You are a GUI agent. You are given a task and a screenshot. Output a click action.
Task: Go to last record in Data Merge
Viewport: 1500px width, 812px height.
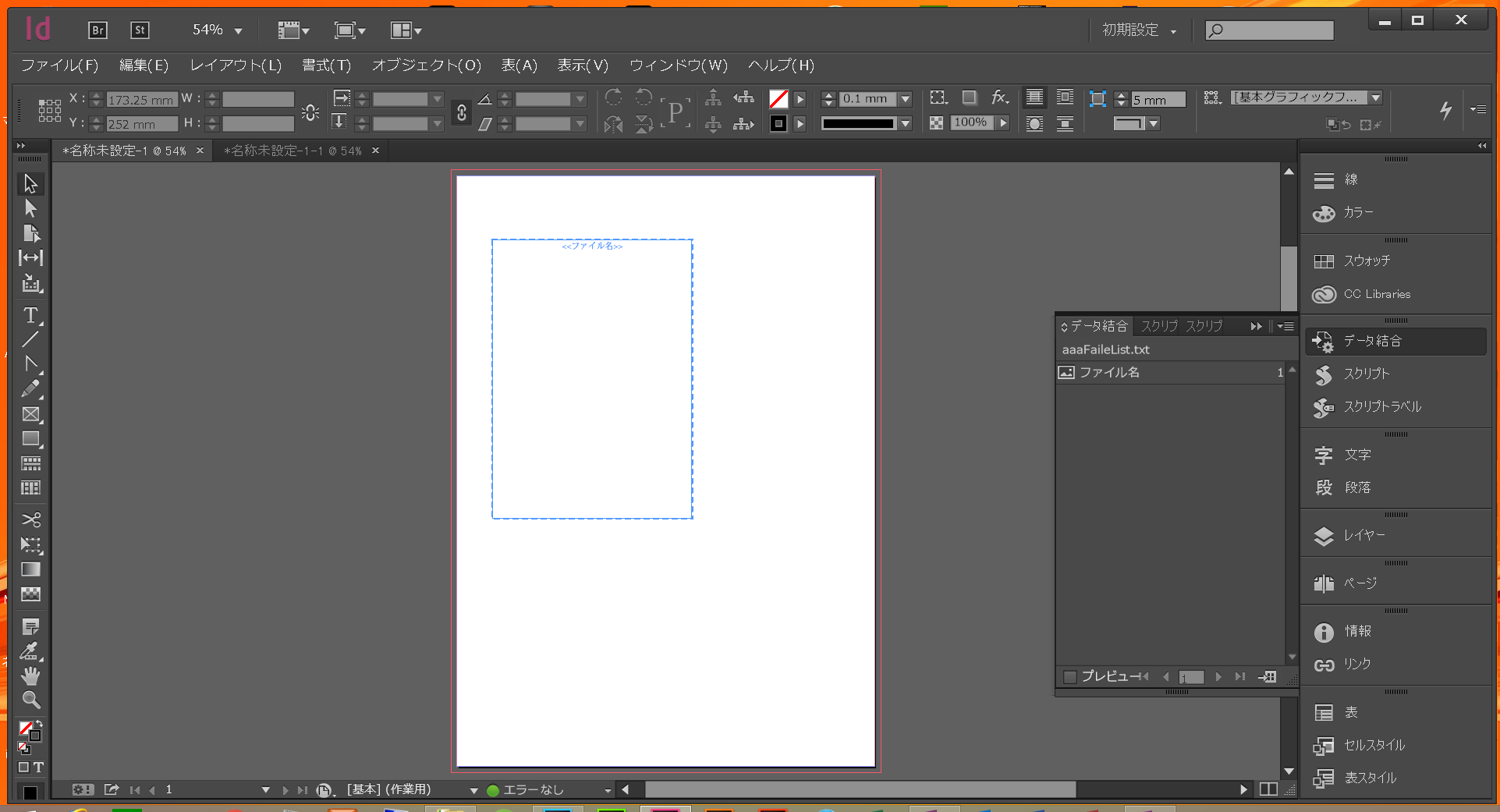click(1239, 677)
